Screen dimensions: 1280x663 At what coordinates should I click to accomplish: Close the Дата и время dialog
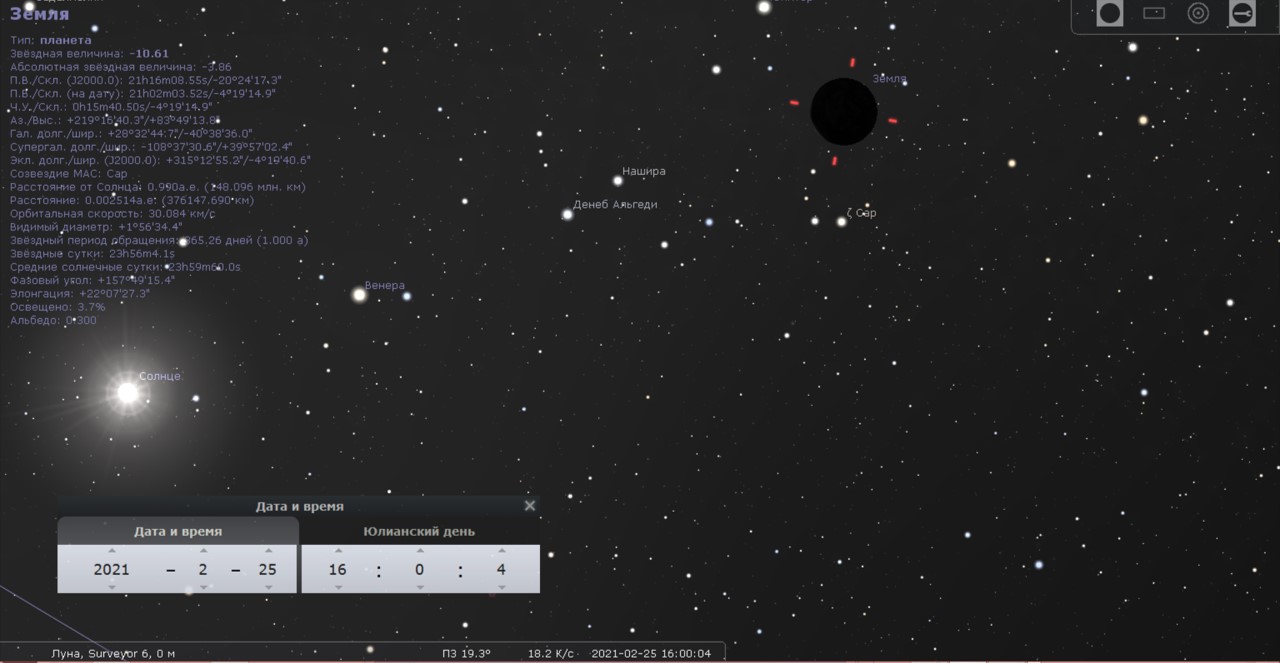pyautogui.click(x=530, y=506)
